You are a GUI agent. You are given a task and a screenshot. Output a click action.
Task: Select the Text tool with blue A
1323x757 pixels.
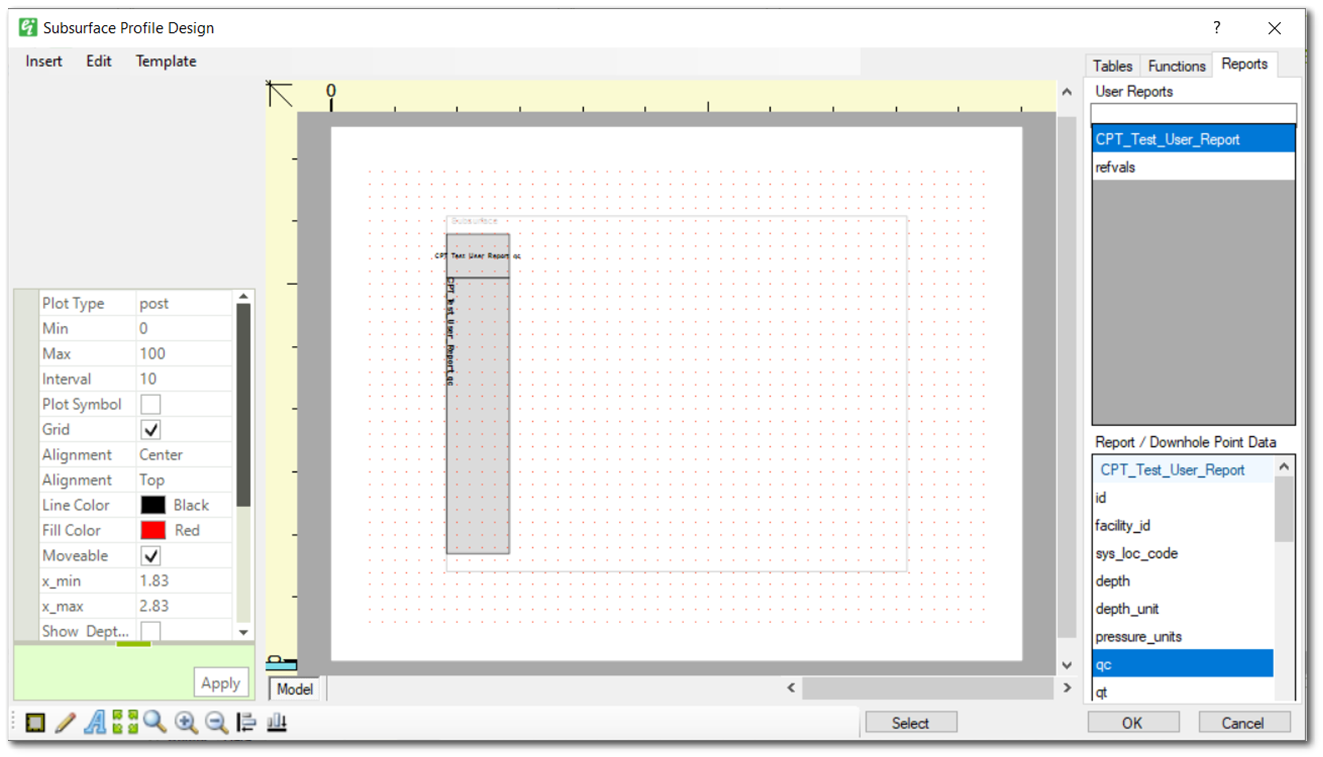[x=95, y=722]
